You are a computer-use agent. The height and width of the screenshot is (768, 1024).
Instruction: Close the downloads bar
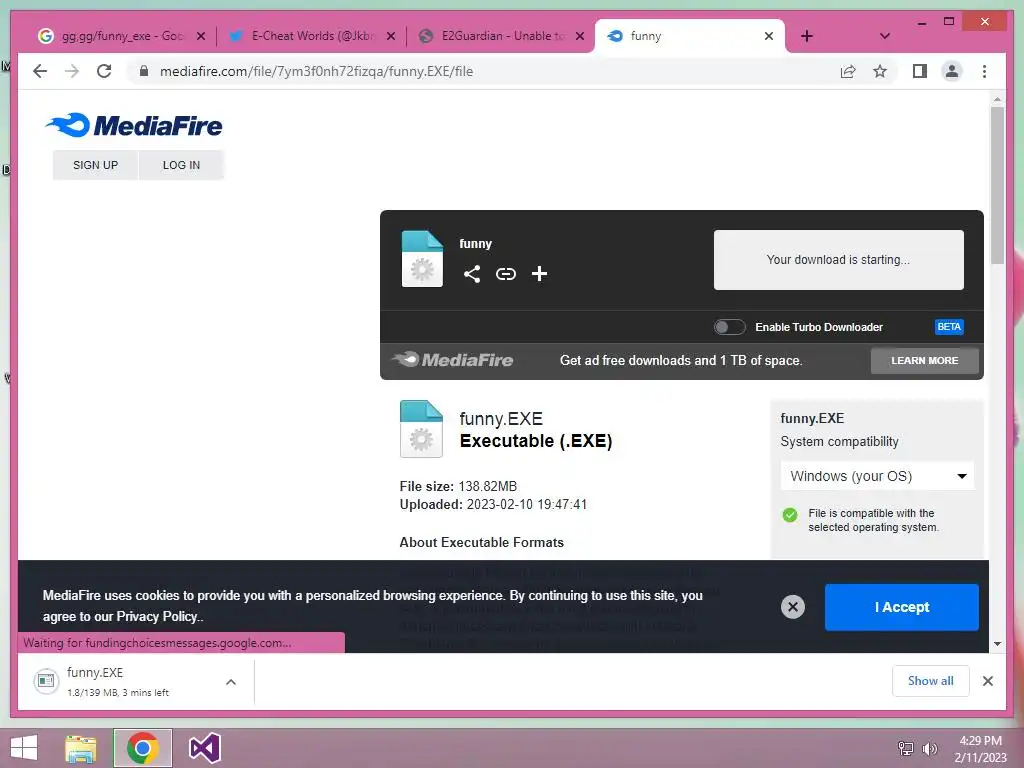(988, 681)
